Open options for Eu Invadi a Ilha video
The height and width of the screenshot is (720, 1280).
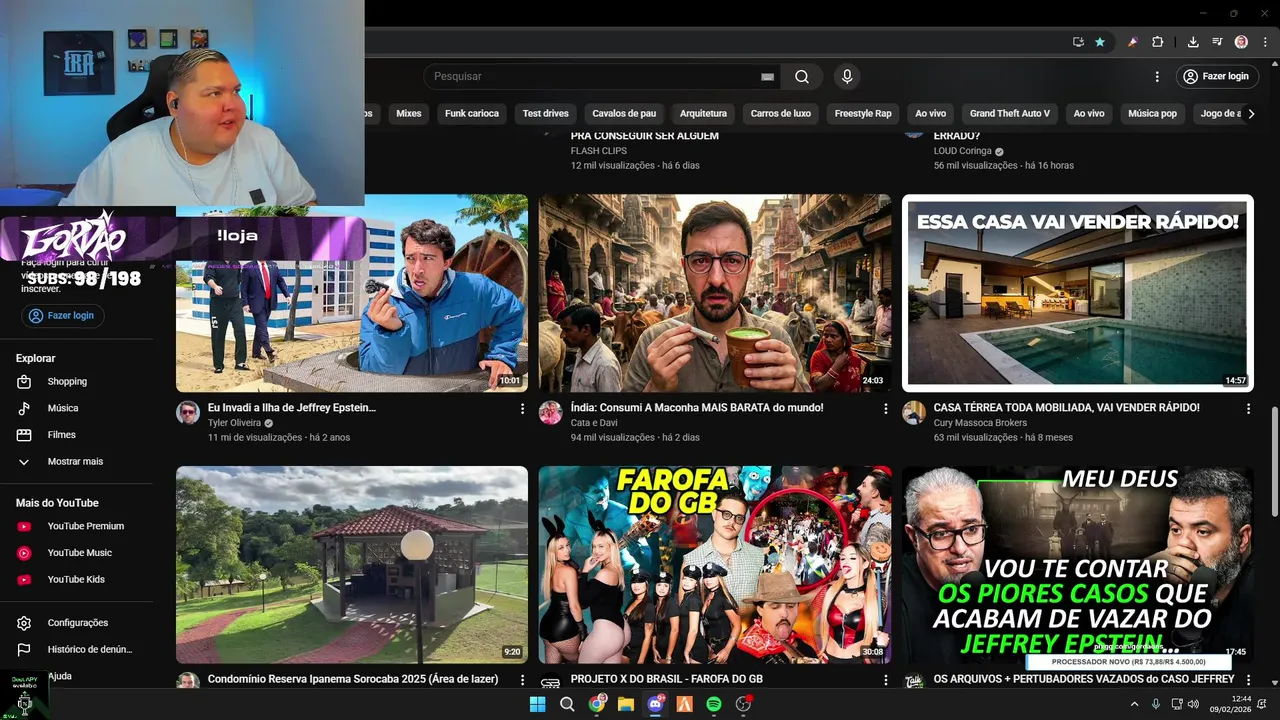pos(522,409)
